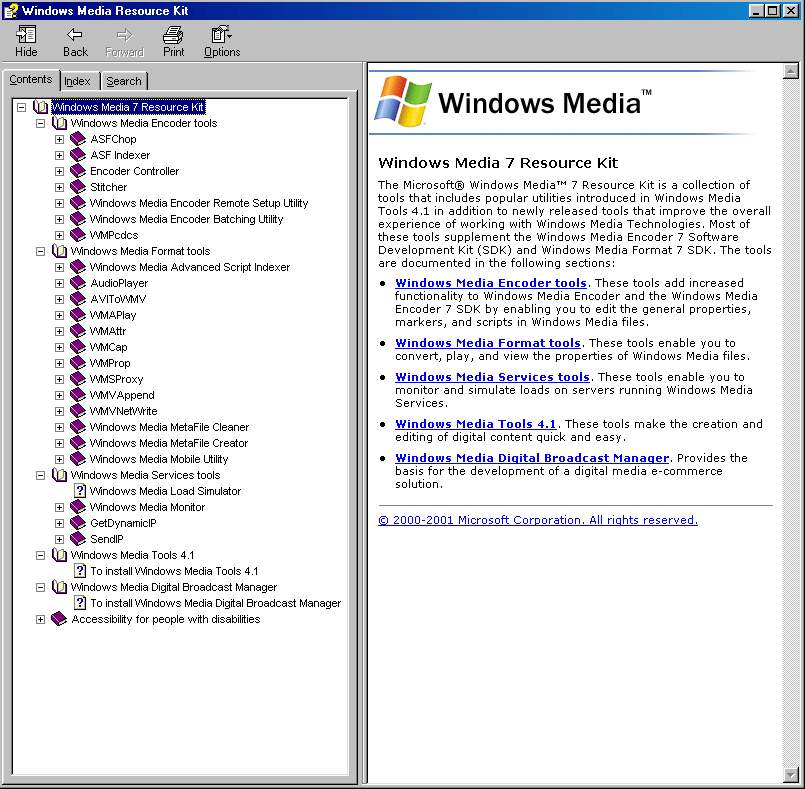
Task: Click the book icon beside AVIToWMV
Action: pos(78,299)
